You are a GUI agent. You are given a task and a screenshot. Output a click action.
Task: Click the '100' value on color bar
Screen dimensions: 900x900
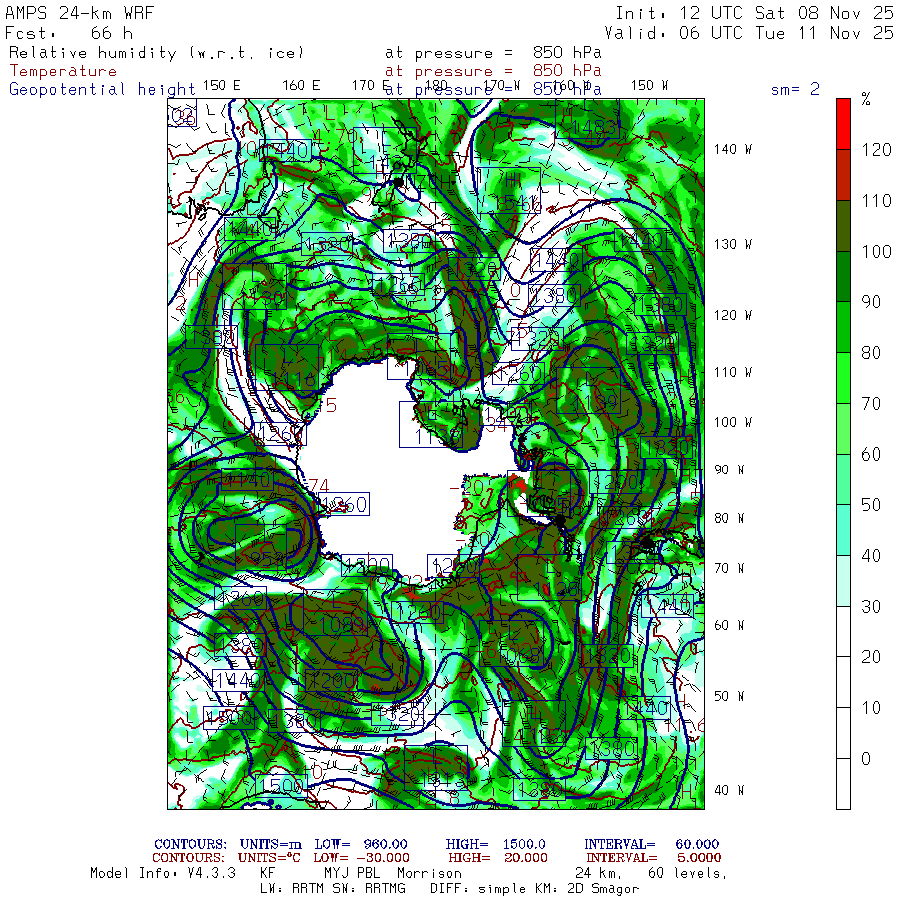pos(876,251)
